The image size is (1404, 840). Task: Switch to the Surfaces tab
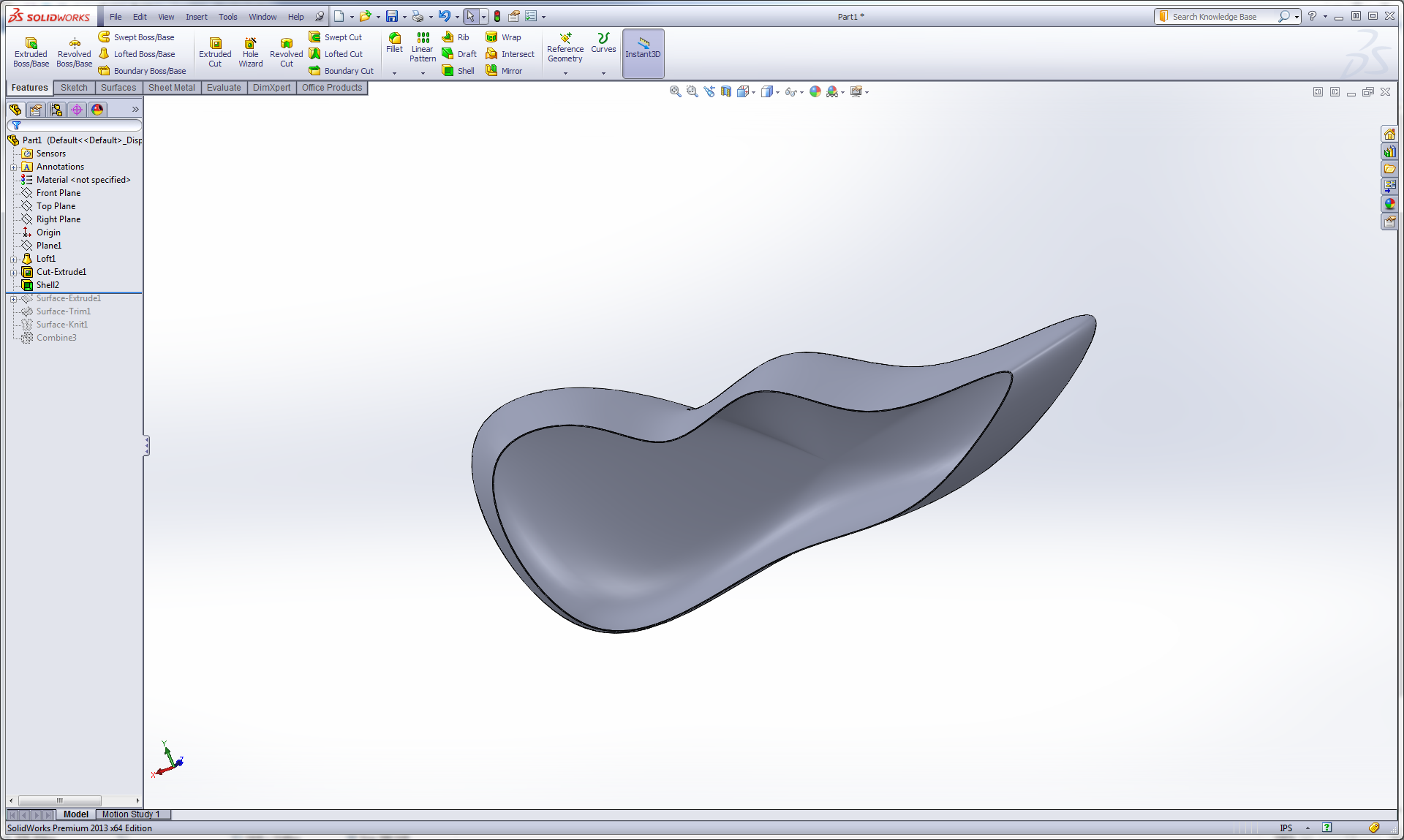click(118, 88)
